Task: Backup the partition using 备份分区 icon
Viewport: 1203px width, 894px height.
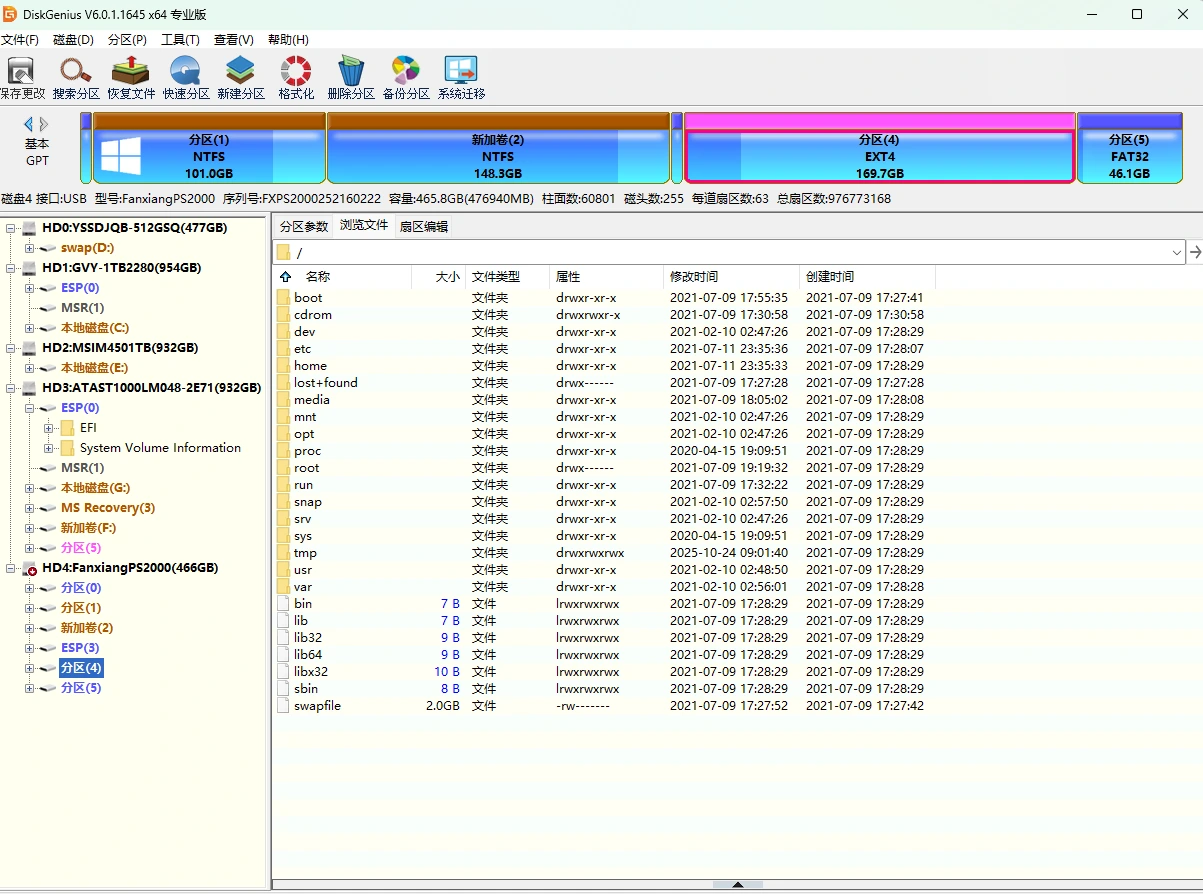Action: tap(405, 76)
